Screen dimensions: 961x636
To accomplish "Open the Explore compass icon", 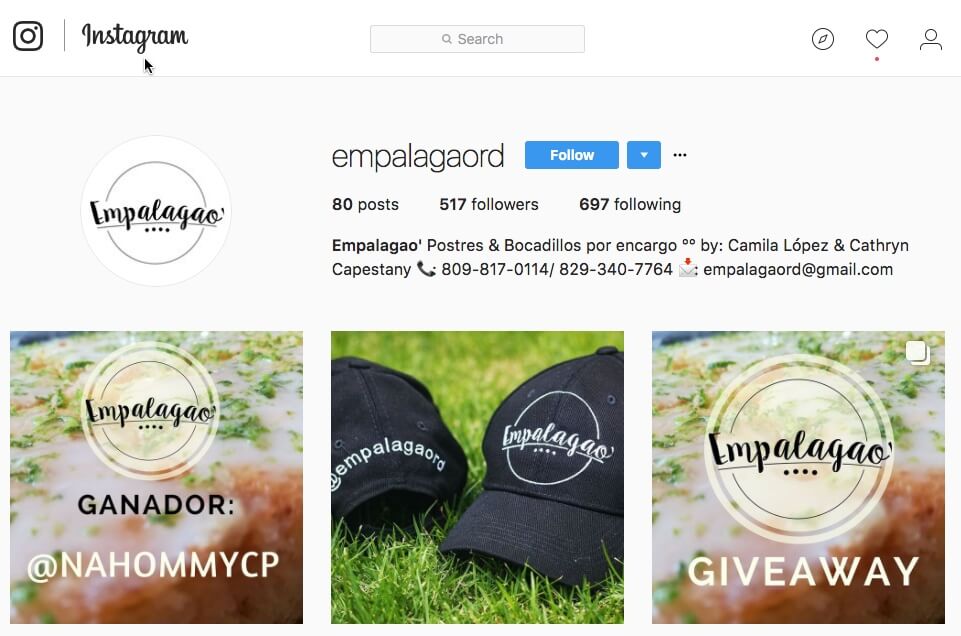I will point(822,39).
